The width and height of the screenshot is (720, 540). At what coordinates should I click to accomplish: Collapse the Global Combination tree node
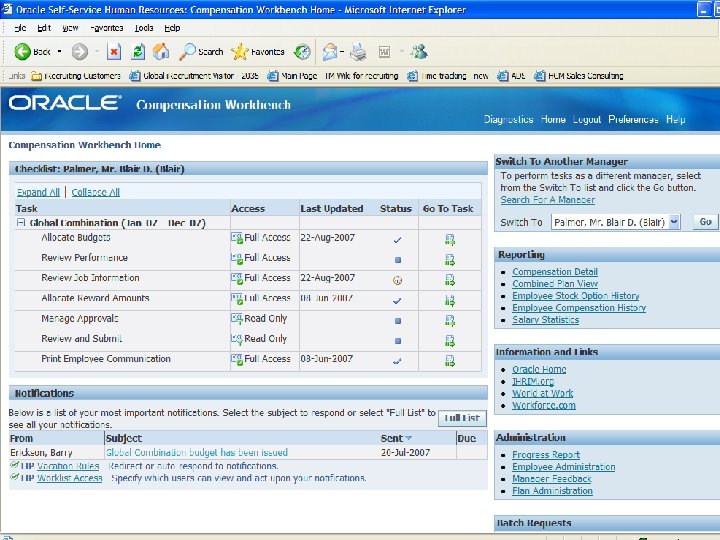point(21,223)
